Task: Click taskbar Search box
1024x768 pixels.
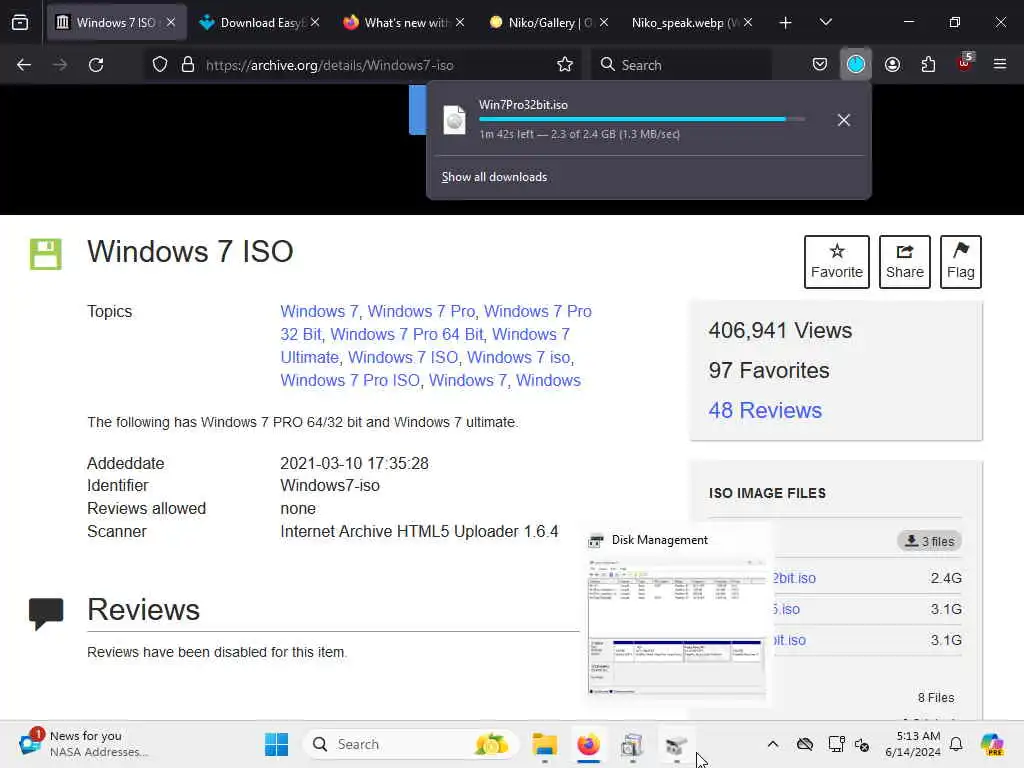Action: (410, 744)
